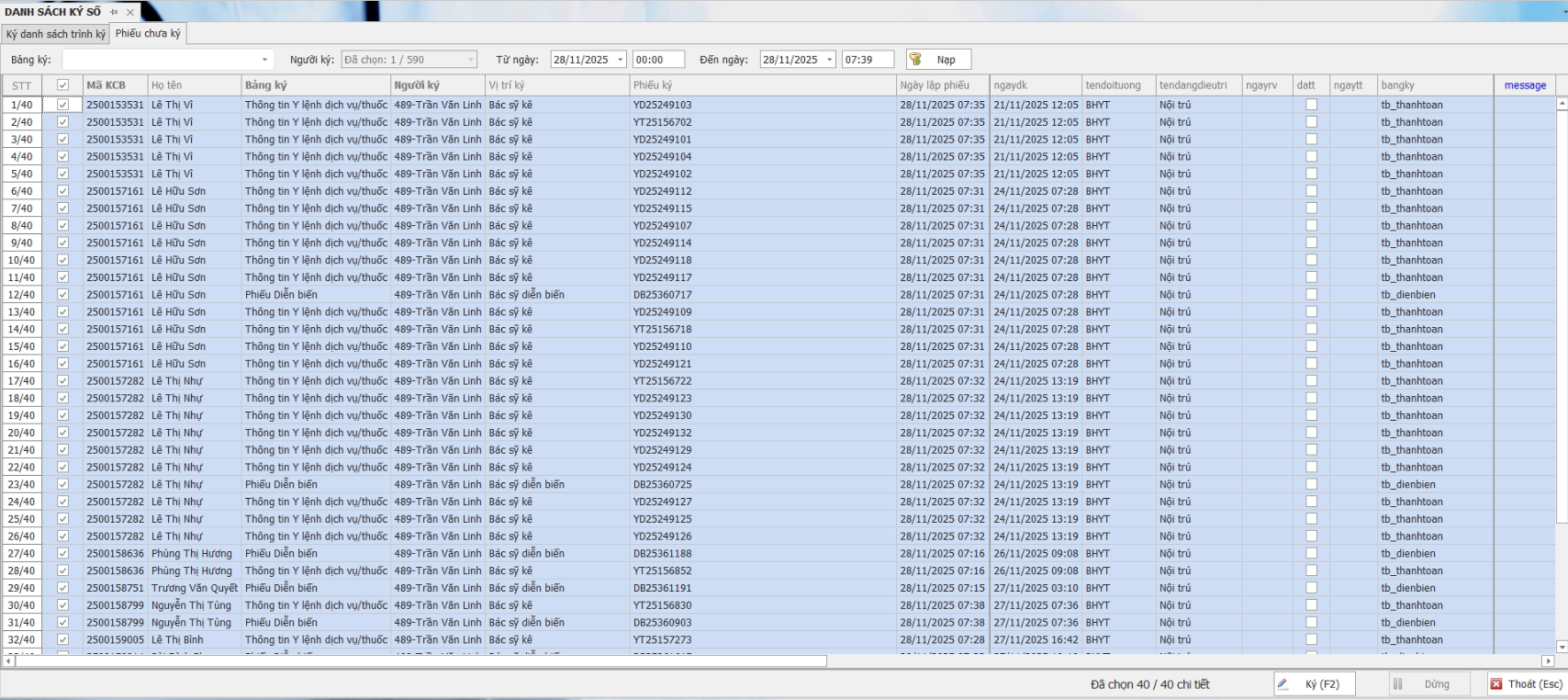The image size is (1568, 700).
Task: Toggle the select-all checkbox in header
Action: [62, 85]
